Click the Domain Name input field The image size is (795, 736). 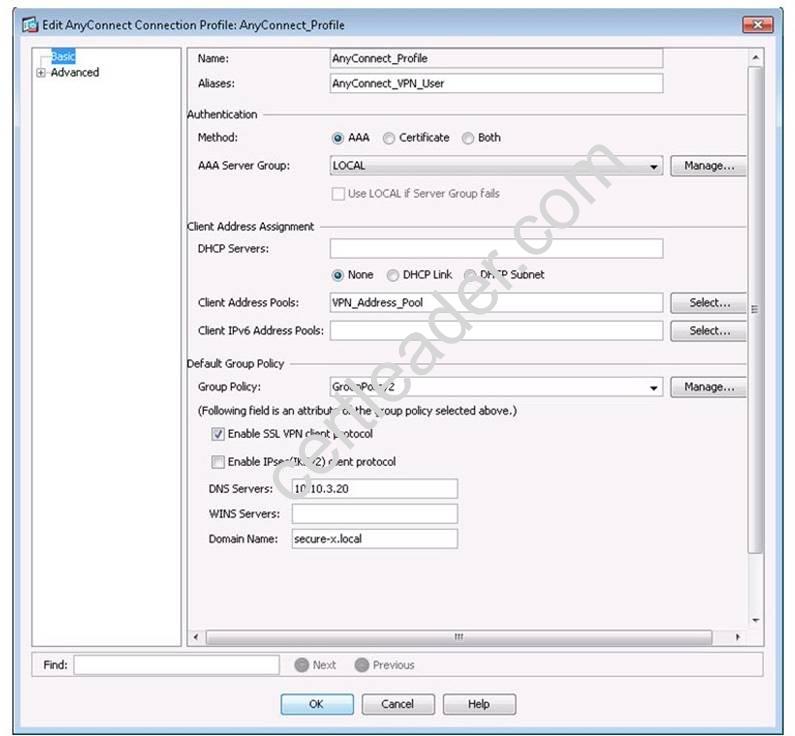tap(375, 539)
